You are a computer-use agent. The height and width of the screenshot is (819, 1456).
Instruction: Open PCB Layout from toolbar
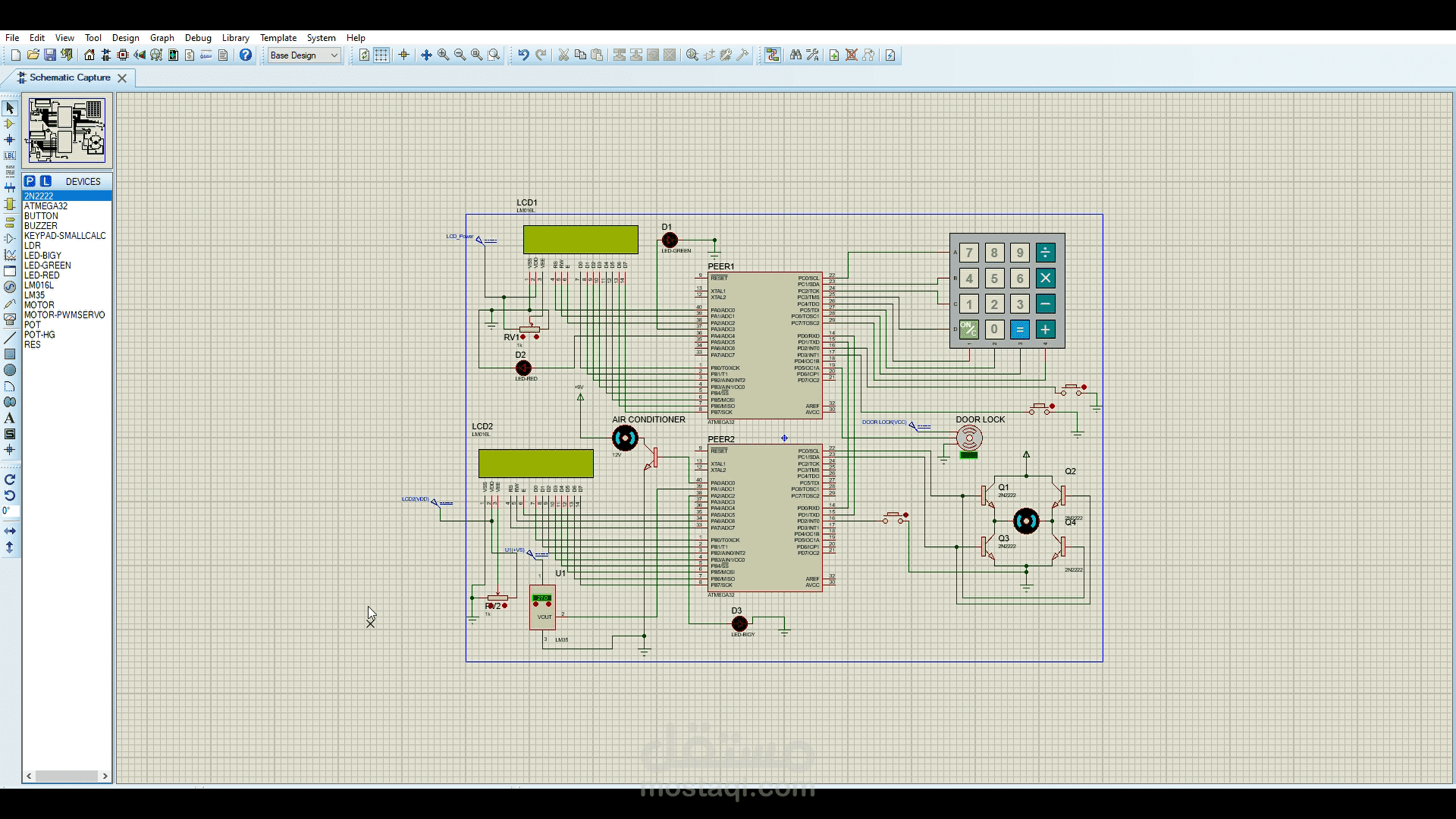123,55
